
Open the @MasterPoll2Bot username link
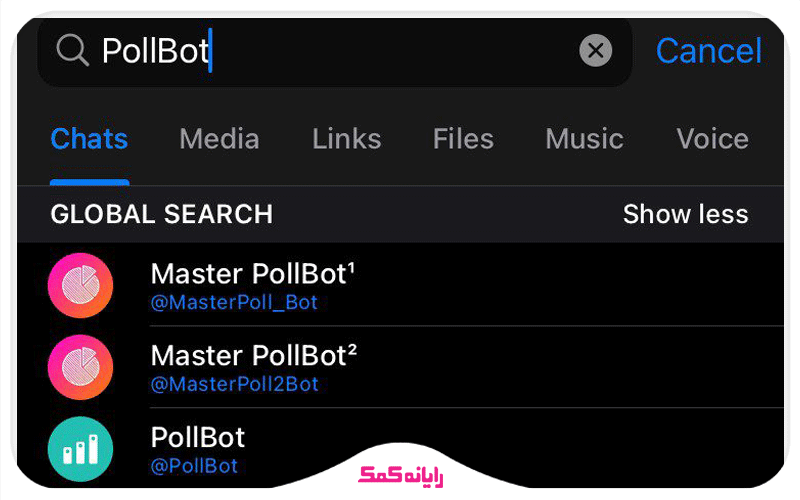(x=234, y=384)
